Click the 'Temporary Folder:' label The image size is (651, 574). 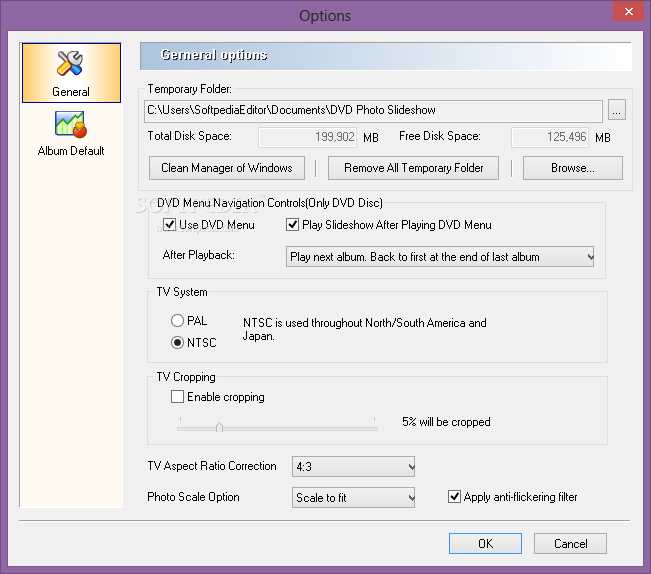190,89
